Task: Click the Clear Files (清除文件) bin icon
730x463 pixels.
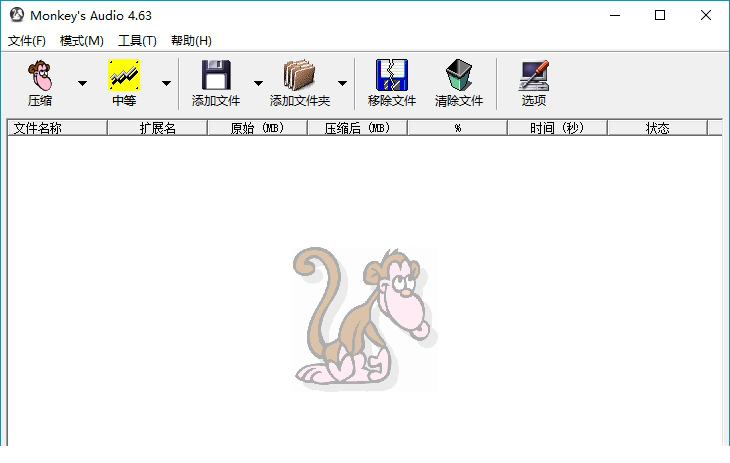Action: tap(459, 76)
